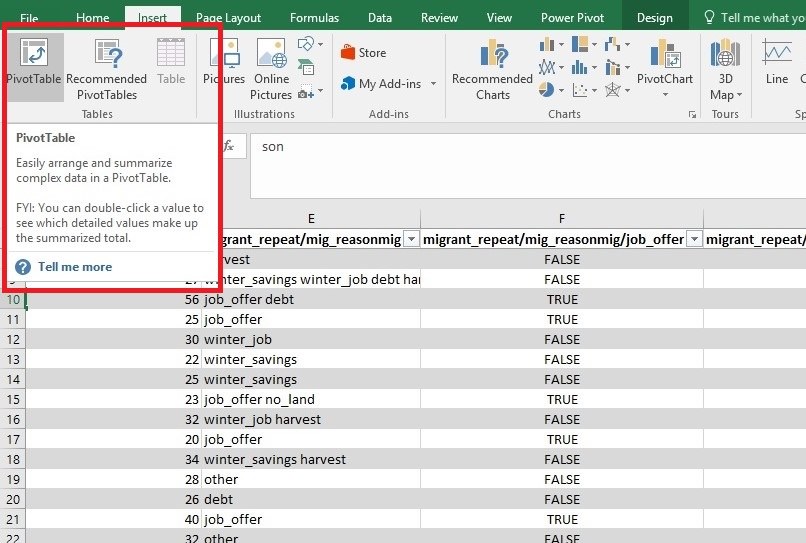The height and width of the screenshot is (543, 806).
Task: Select the row 15 header
Action: [13, 399]
